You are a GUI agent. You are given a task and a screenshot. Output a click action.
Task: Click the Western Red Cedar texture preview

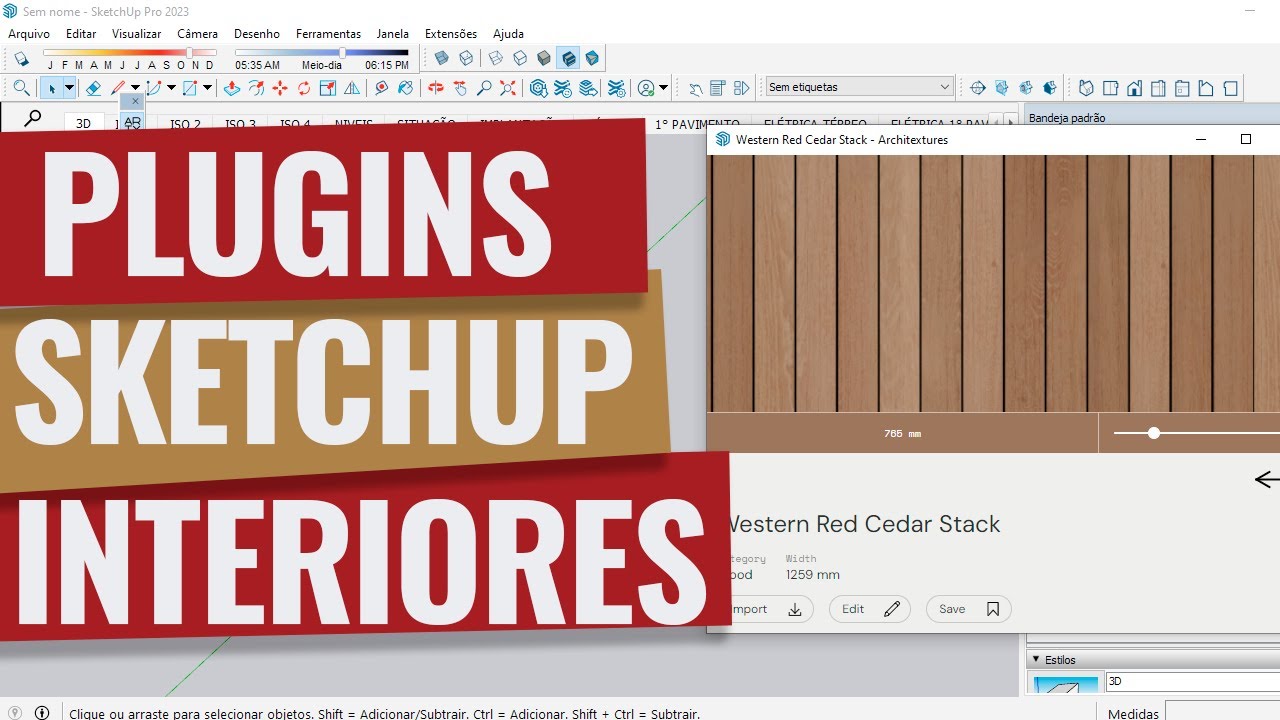pos(994,283)
